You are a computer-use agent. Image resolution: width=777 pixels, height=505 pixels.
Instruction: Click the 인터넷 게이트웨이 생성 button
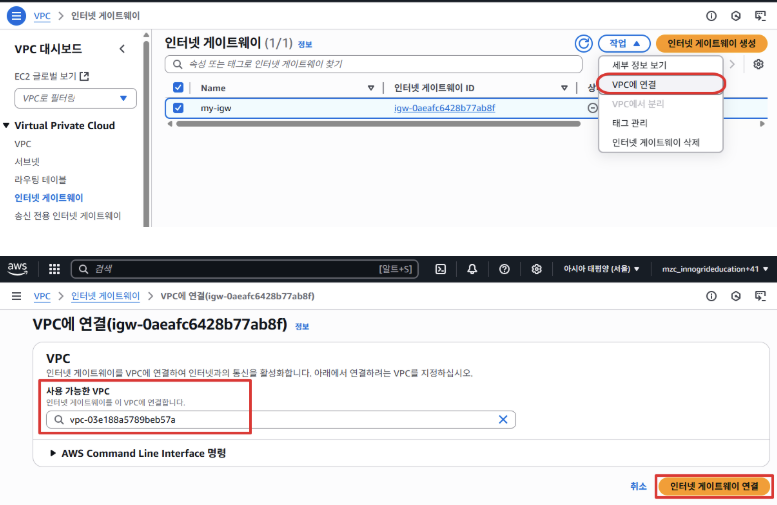click(711, 44)
